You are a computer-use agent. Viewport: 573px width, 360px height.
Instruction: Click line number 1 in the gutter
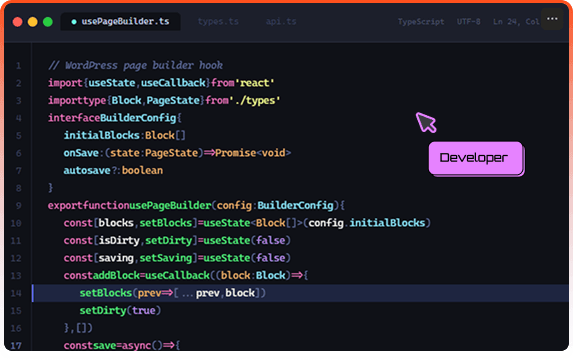[x=18, y=66]
